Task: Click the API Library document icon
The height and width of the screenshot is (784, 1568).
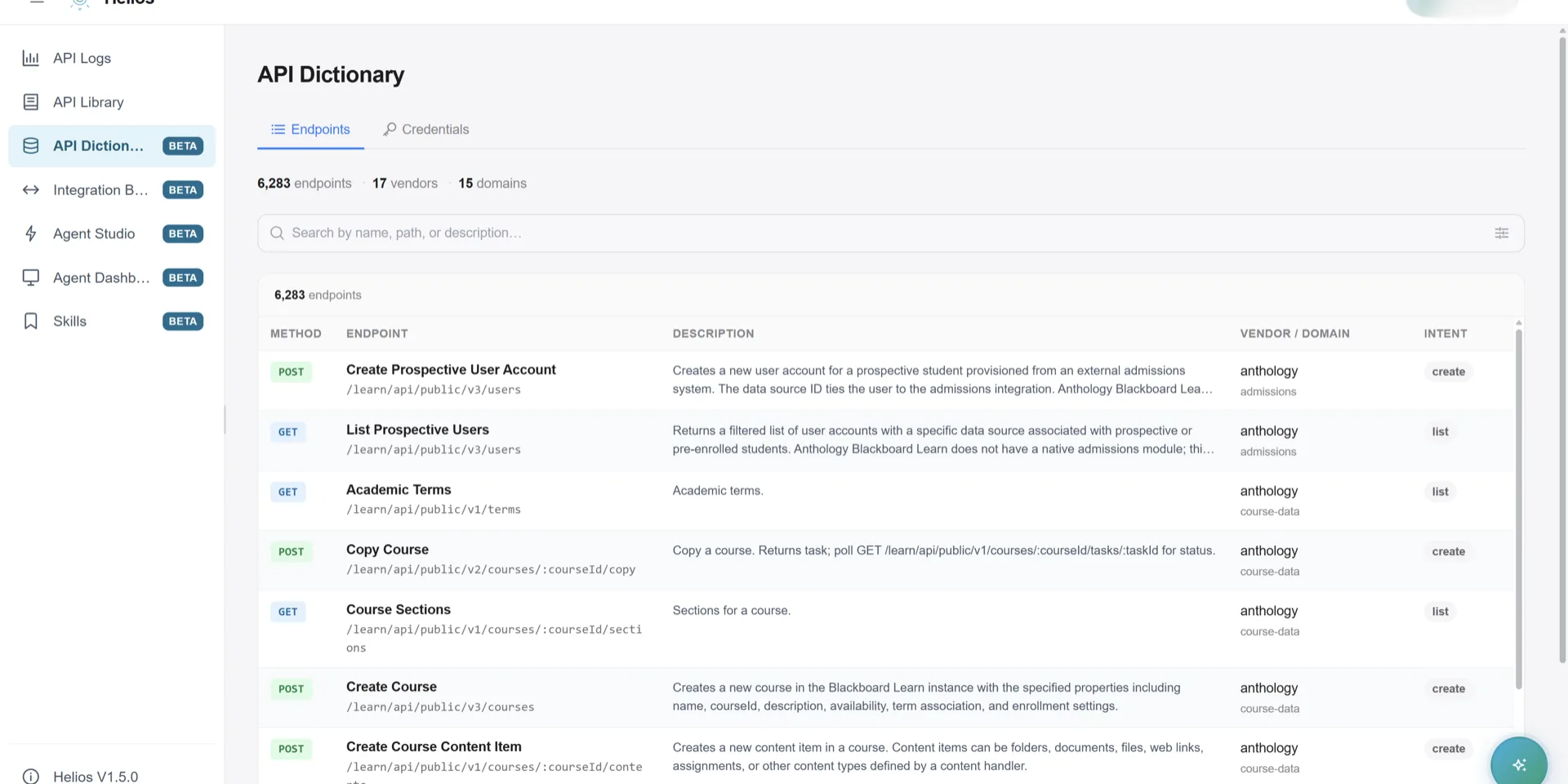Action: coord(30,102)
